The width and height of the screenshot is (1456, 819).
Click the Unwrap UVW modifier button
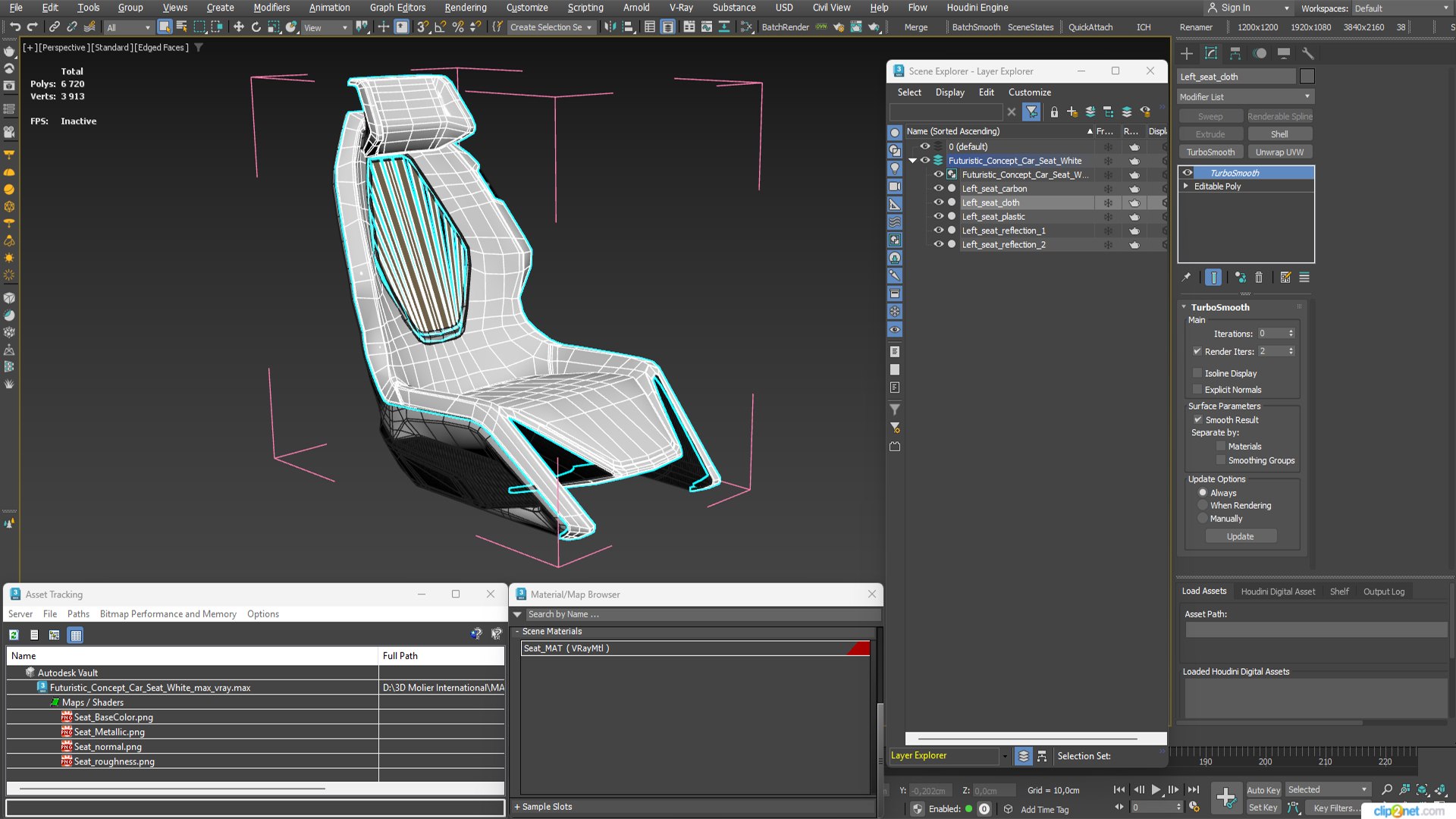pyautogui.click(x=1279, y=152)
